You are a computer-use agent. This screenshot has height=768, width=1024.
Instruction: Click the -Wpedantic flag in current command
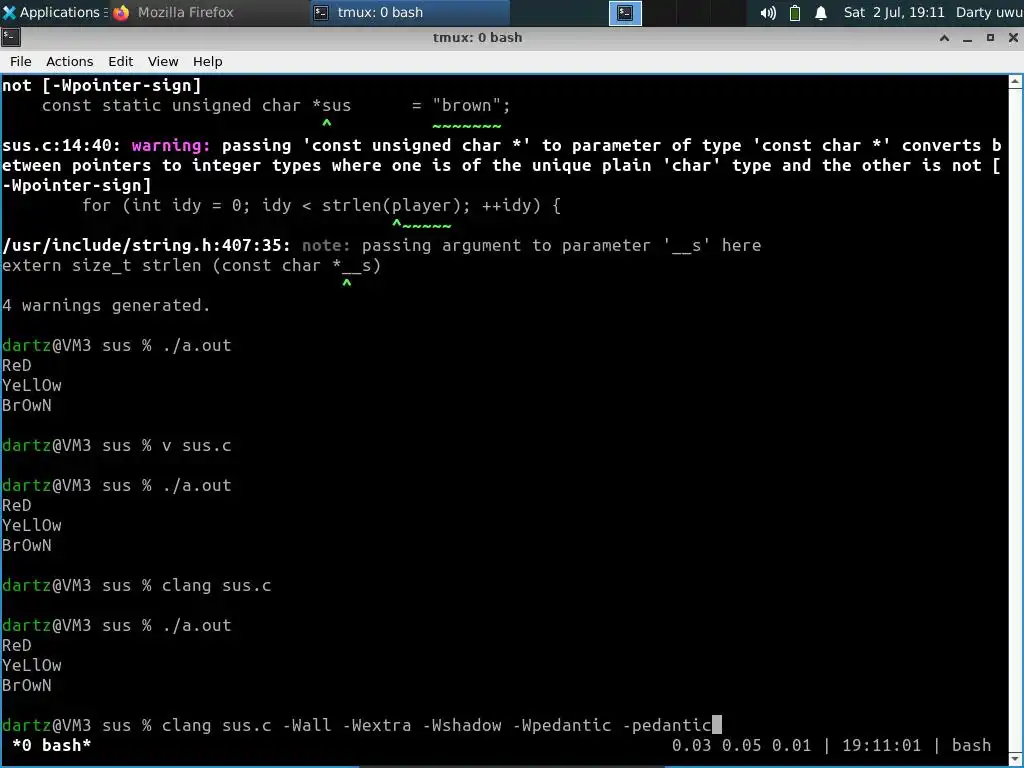[562, 725]
